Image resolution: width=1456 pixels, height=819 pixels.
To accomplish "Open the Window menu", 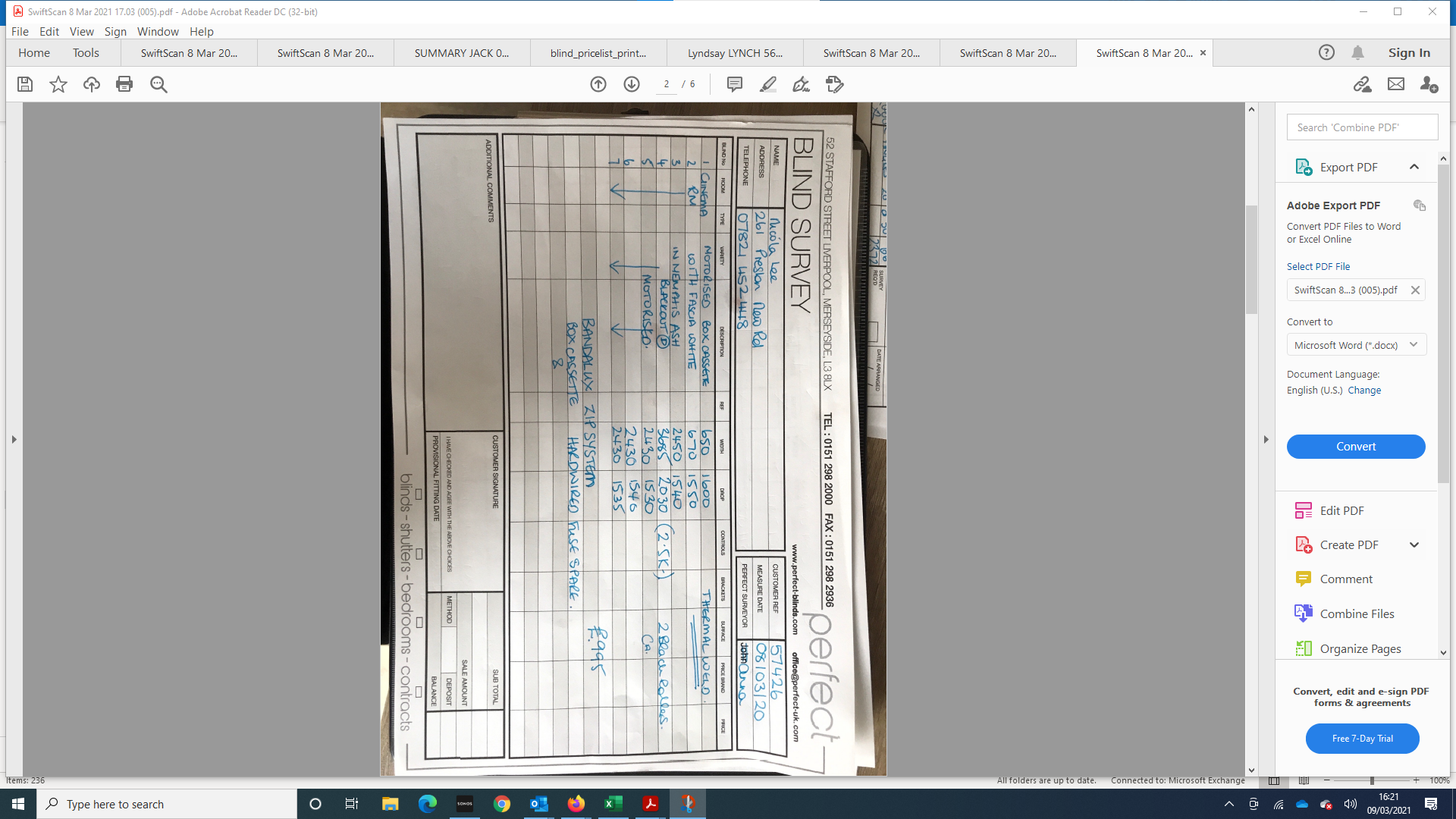I will point(158,31).
